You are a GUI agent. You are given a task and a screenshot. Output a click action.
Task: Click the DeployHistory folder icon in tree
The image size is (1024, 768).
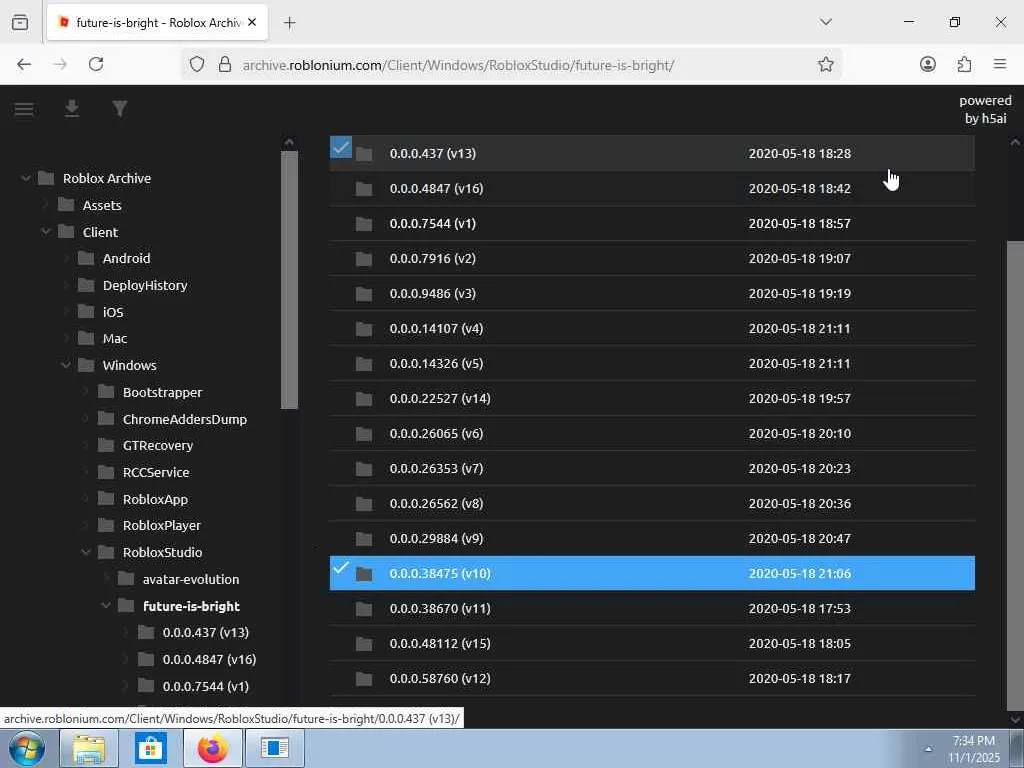(x=86, y=285)
